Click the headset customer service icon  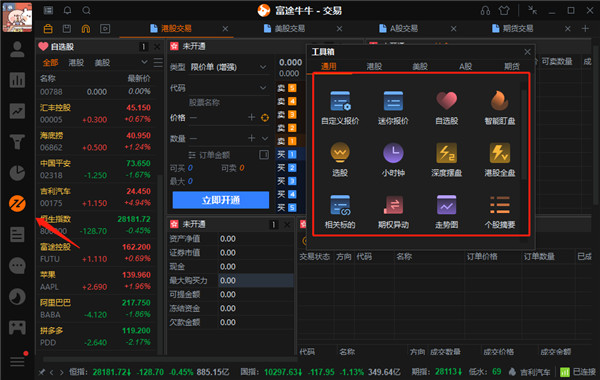click(x=485, y=10)
